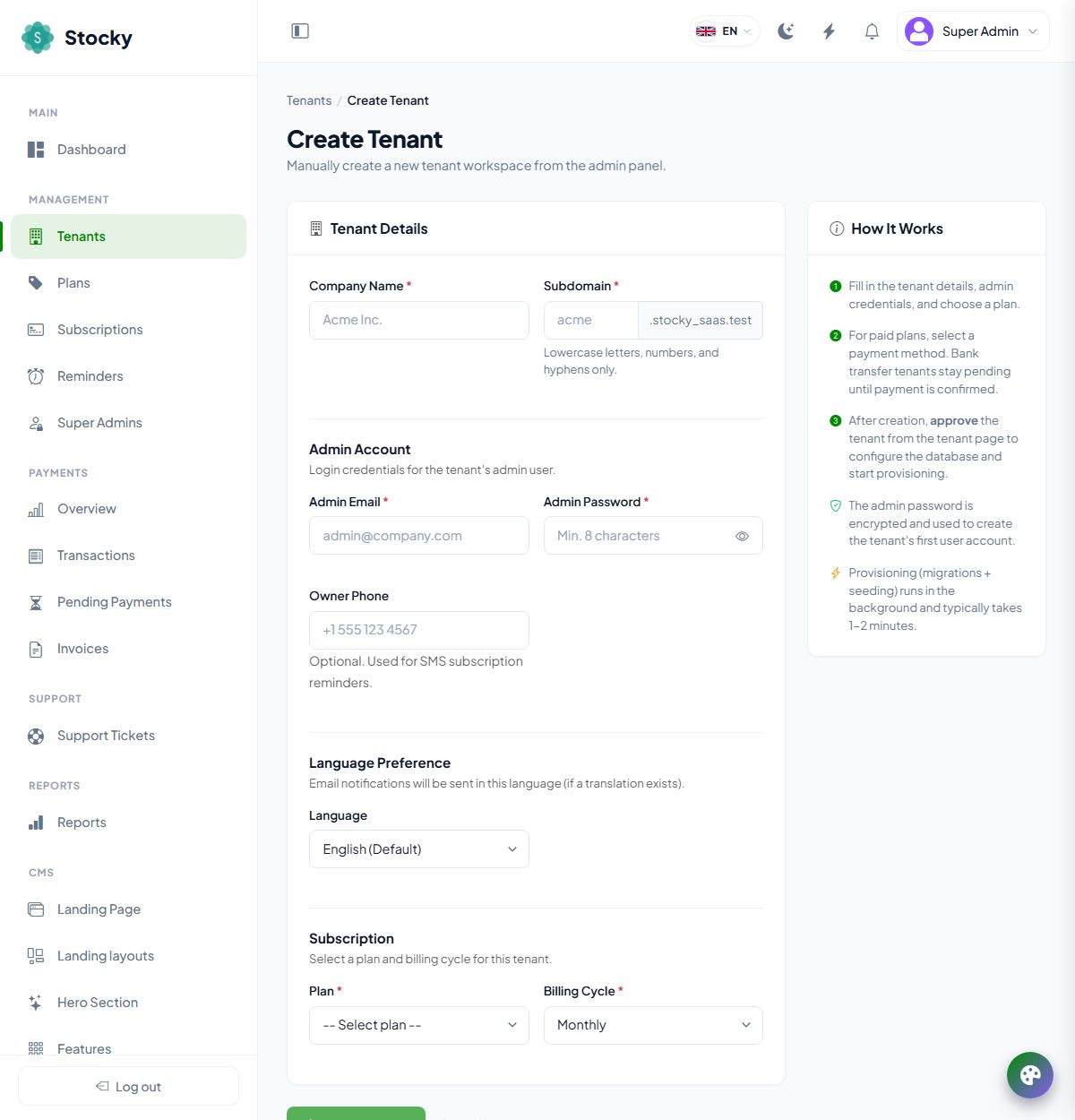This screenshot has width=1075, height=1120.
Task: Click the Overview chart icon
Action: click(36, 509)
